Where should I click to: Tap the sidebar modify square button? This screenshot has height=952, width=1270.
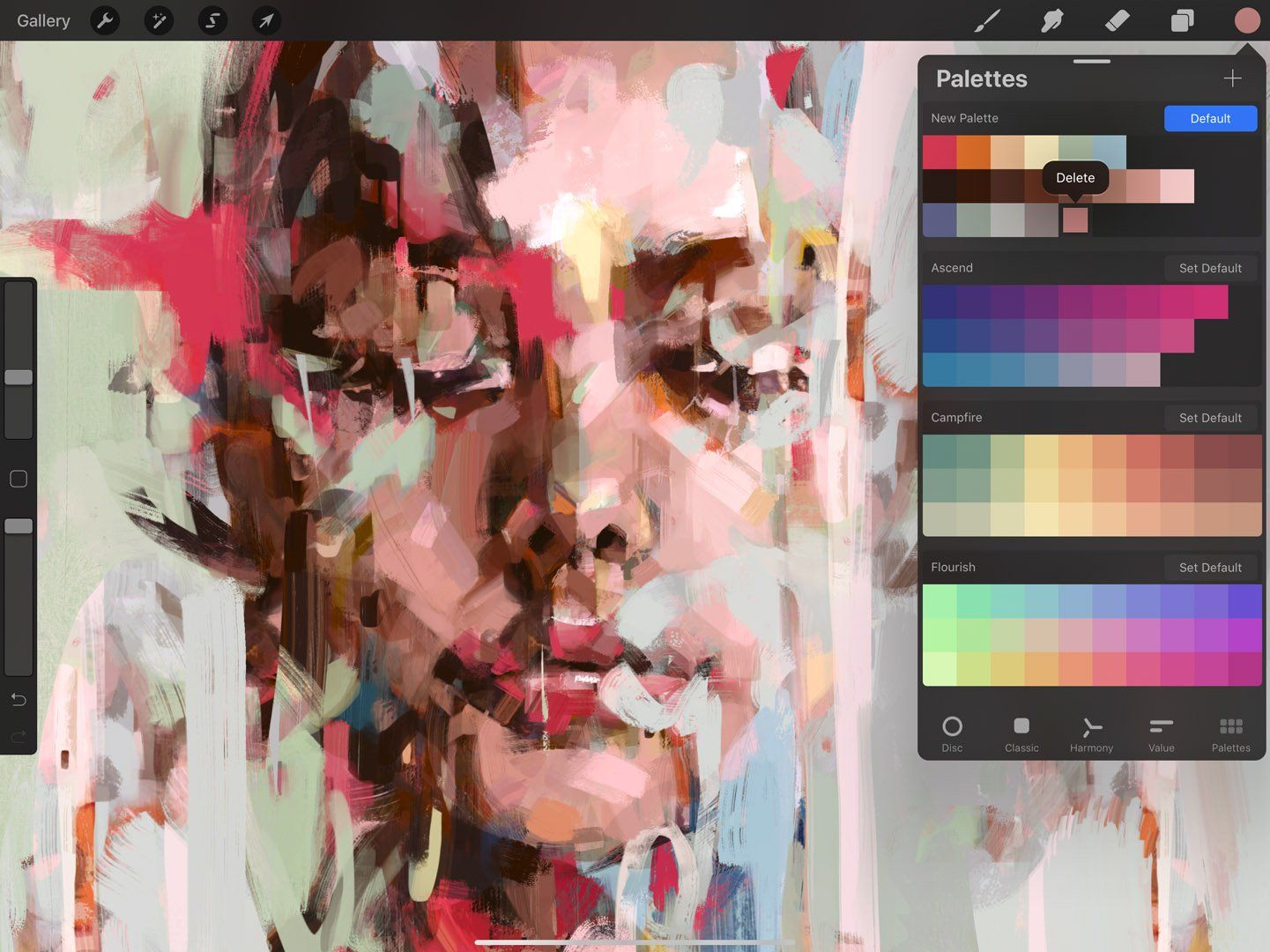coord(18,479)
